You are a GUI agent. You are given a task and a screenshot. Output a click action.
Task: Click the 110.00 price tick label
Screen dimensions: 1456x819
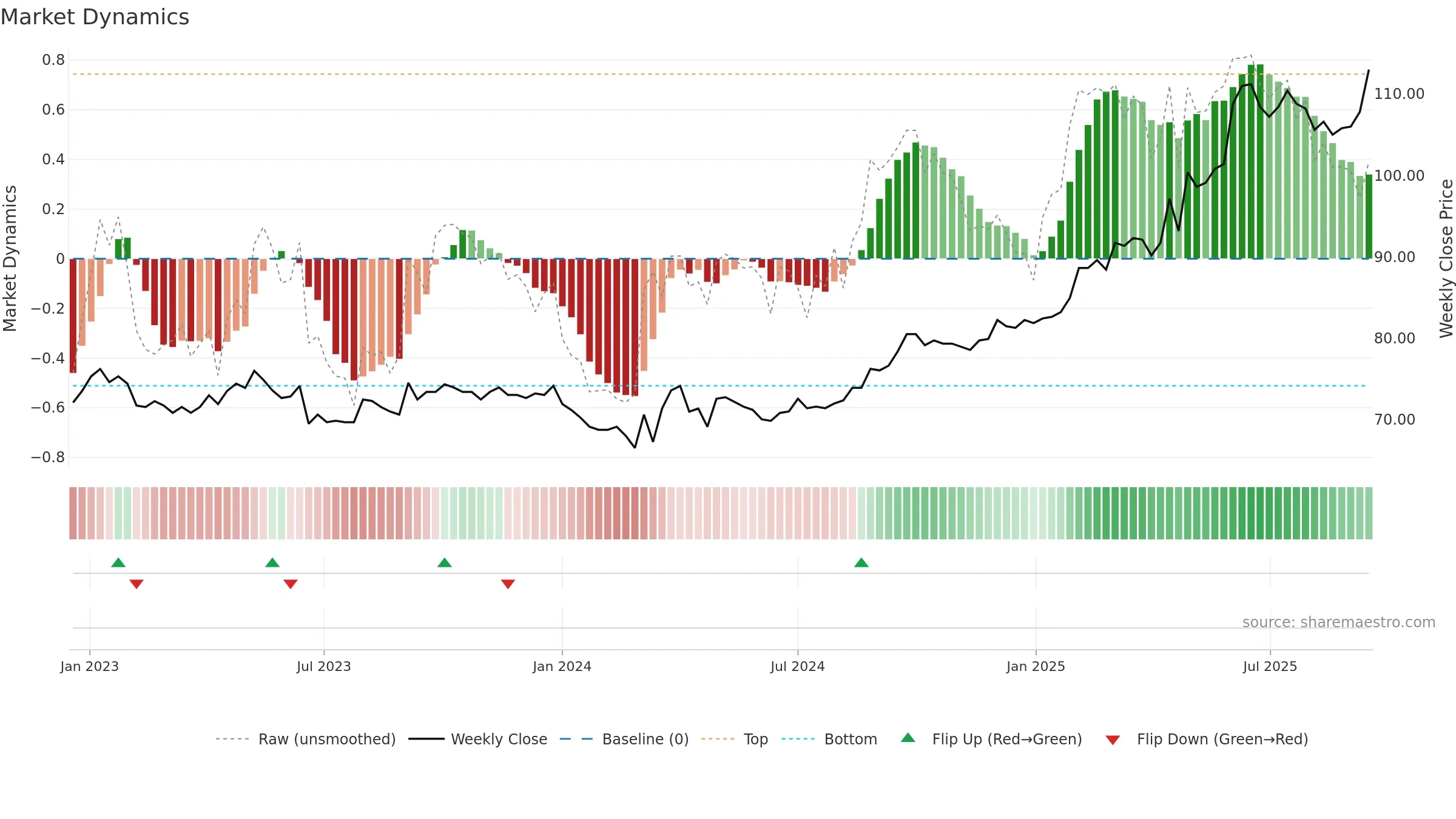coord(1400,94)
